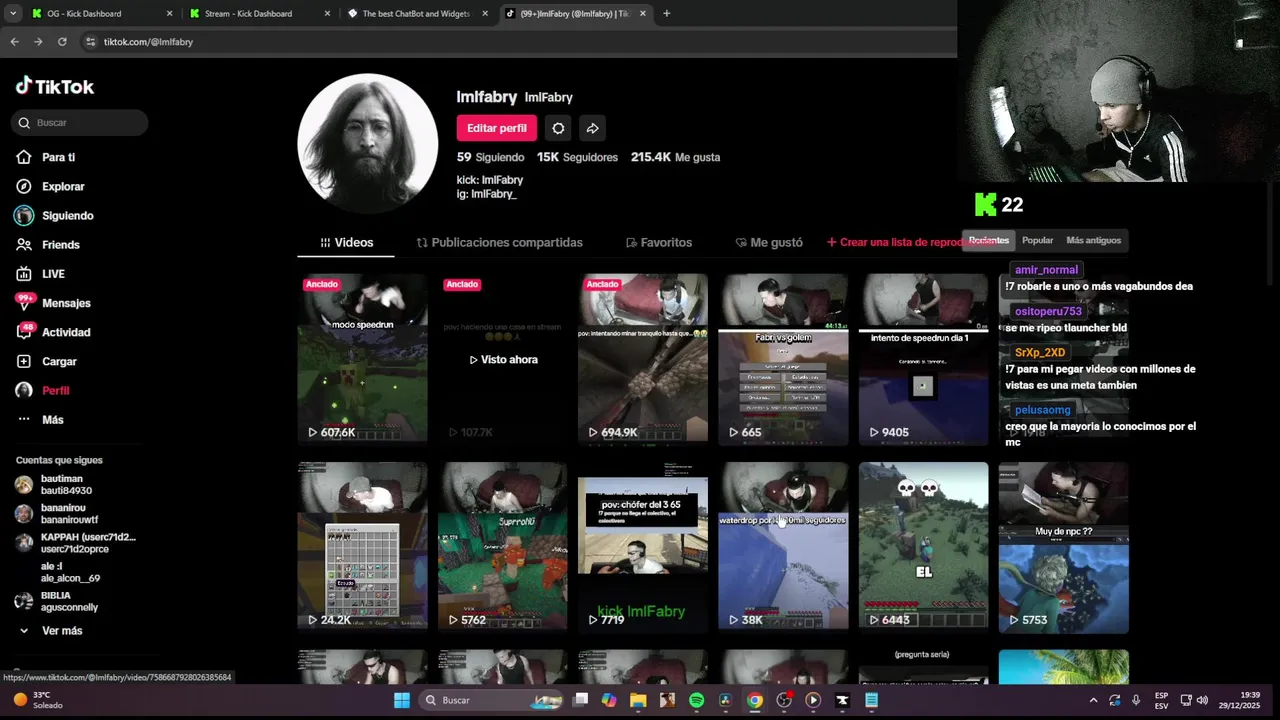Open the waterdrop video with 38K views

click(x=783, y=546)
